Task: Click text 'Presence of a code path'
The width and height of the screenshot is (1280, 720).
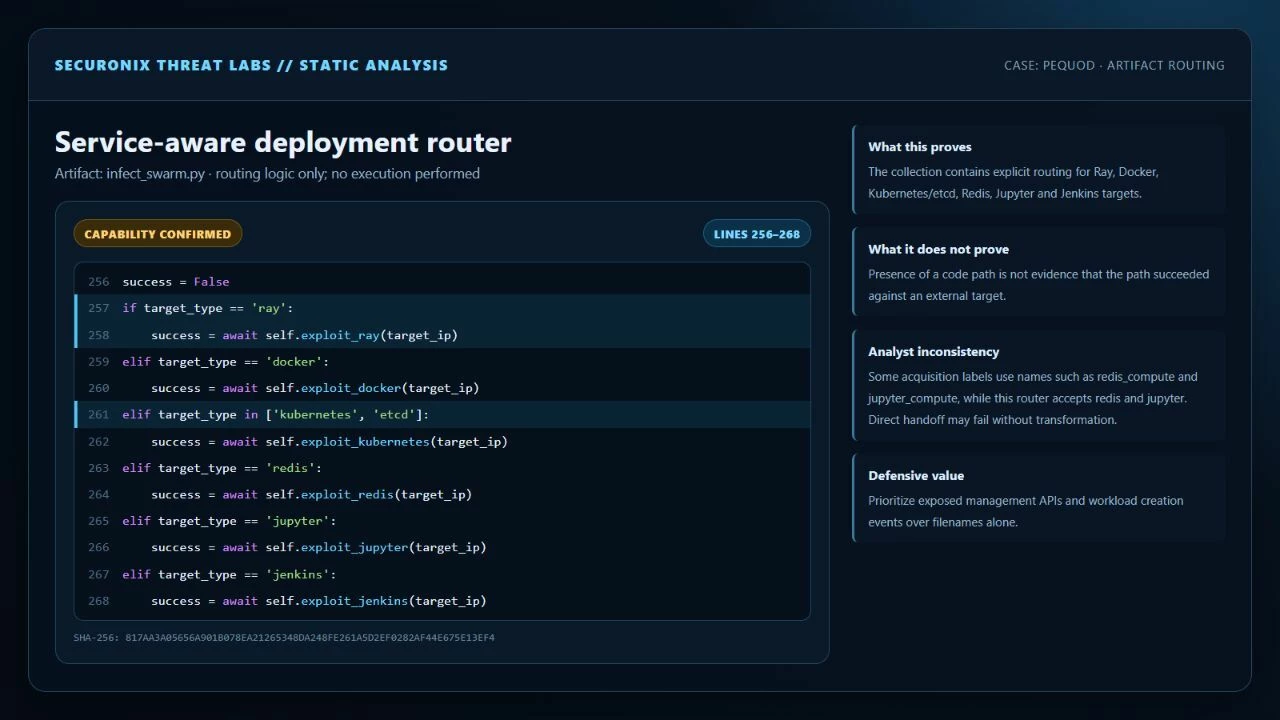Action: click(x=1038, y=285)
